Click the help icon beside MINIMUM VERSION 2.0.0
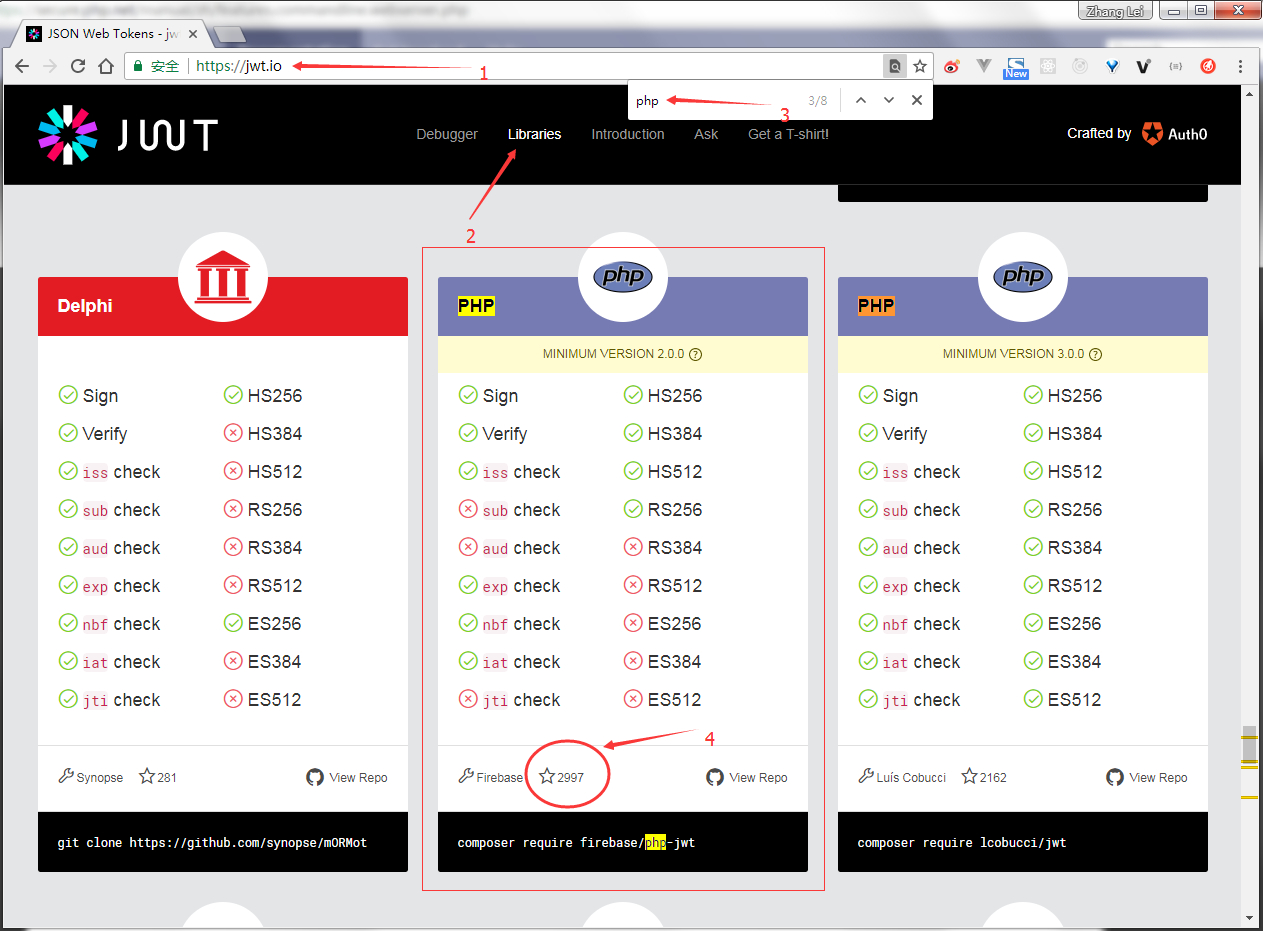The width and height of the screenshot is (1263, 931). (696, 354)
